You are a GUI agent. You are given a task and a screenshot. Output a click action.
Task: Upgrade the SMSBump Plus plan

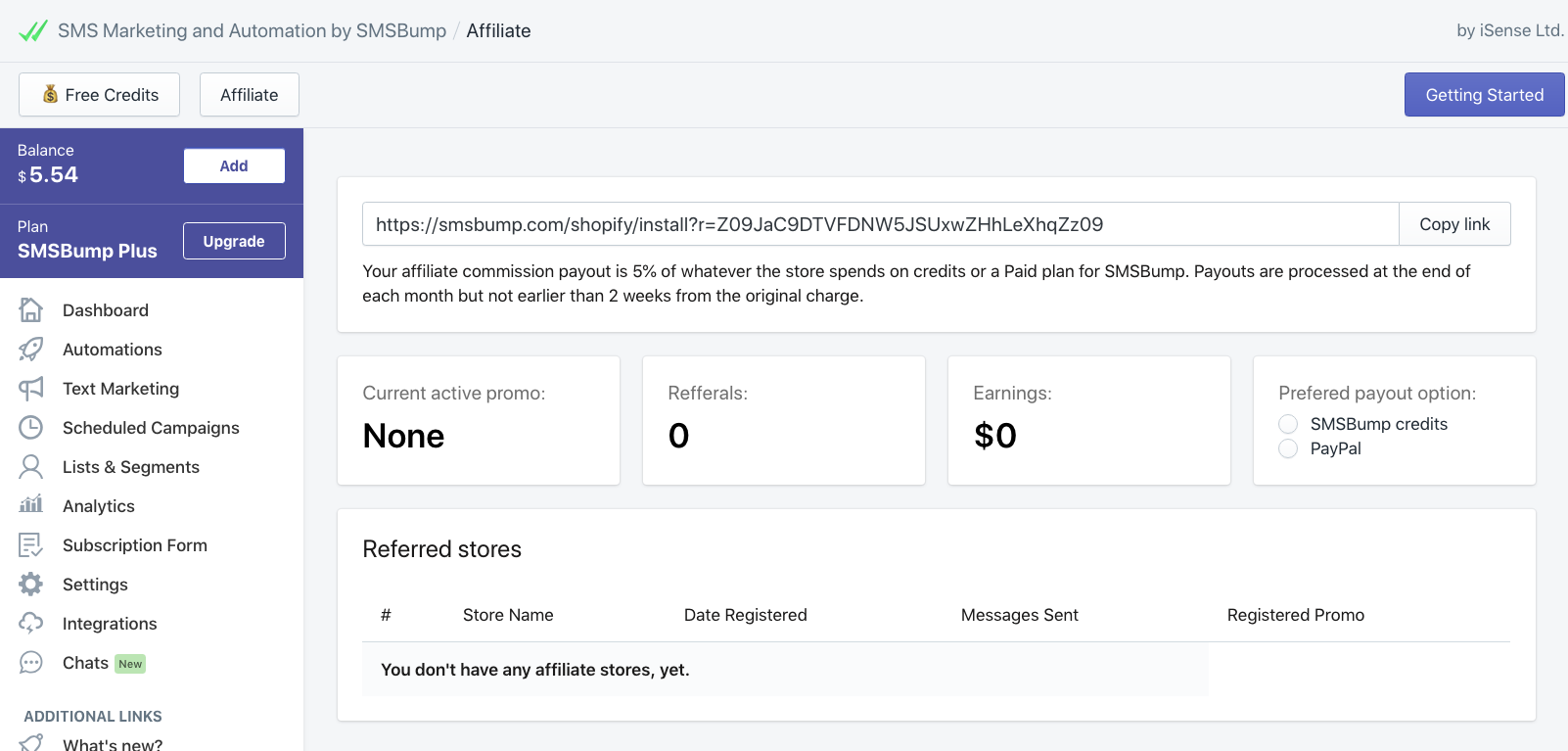(234, 241)
